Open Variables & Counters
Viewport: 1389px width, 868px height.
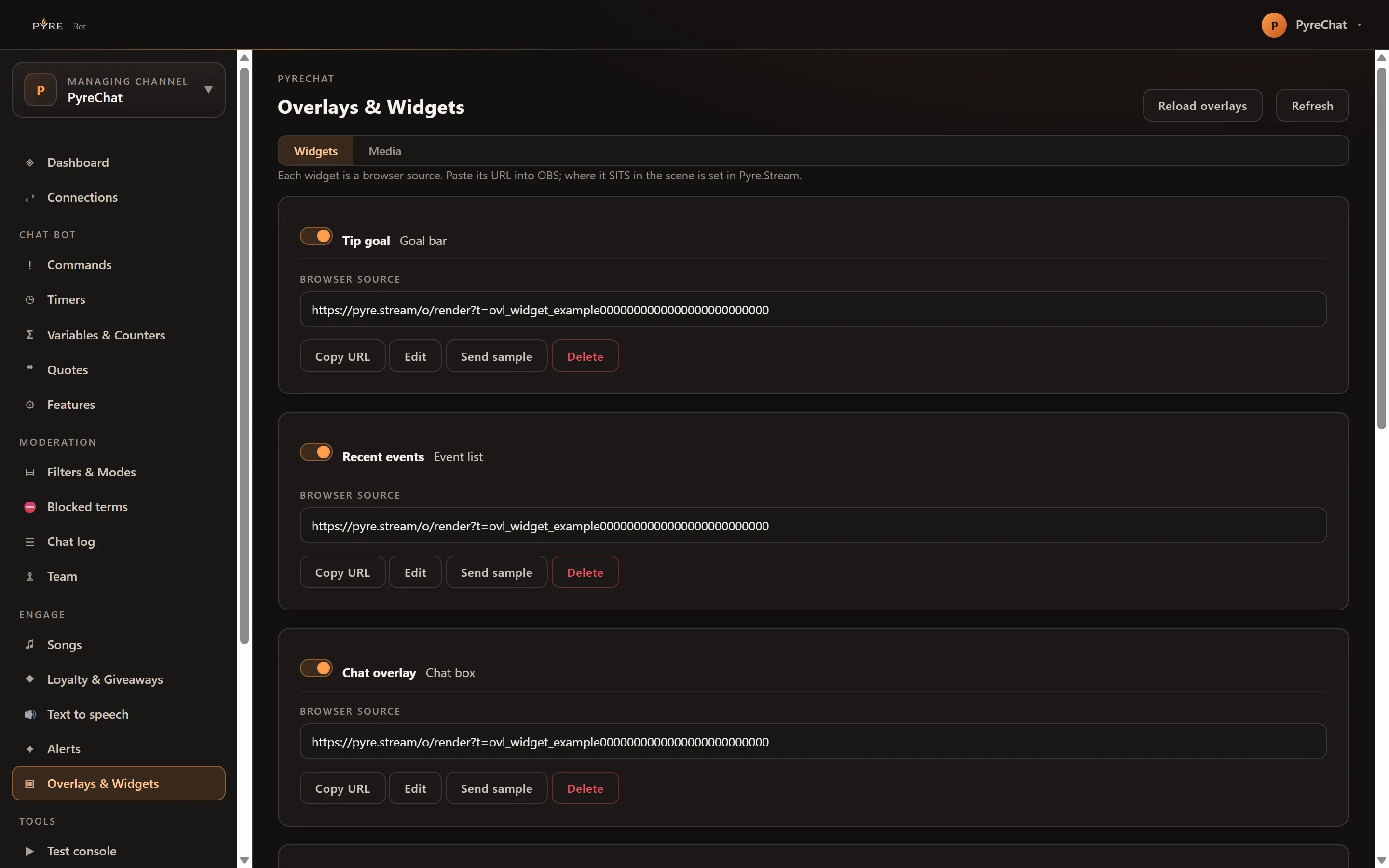118,335
